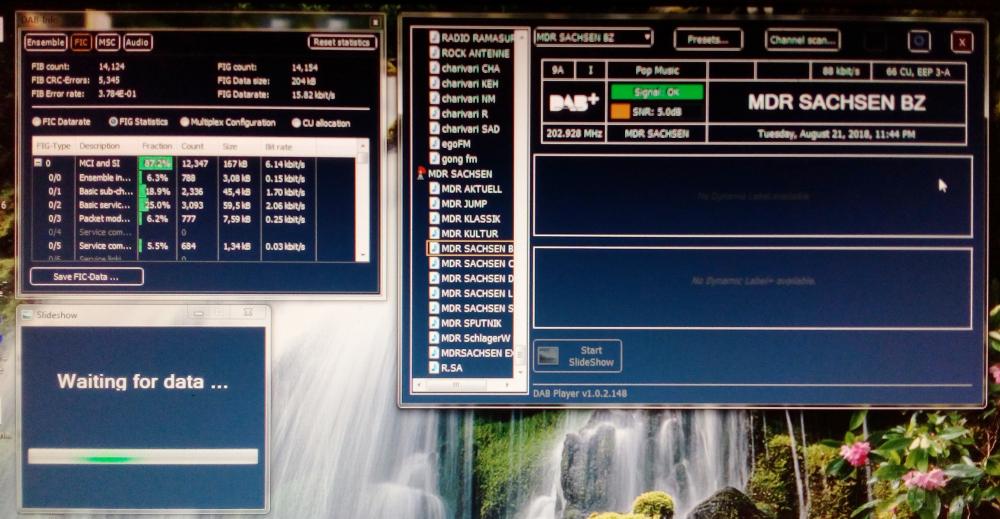Image resolution: width=1000 pixels, height=519 pixels.
Task: Click the service list horizontal scrollbar
Action: coord(464,385)
